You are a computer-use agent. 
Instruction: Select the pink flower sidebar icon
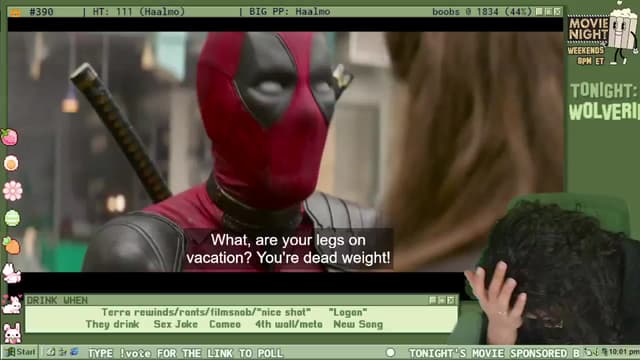point(13,191)
